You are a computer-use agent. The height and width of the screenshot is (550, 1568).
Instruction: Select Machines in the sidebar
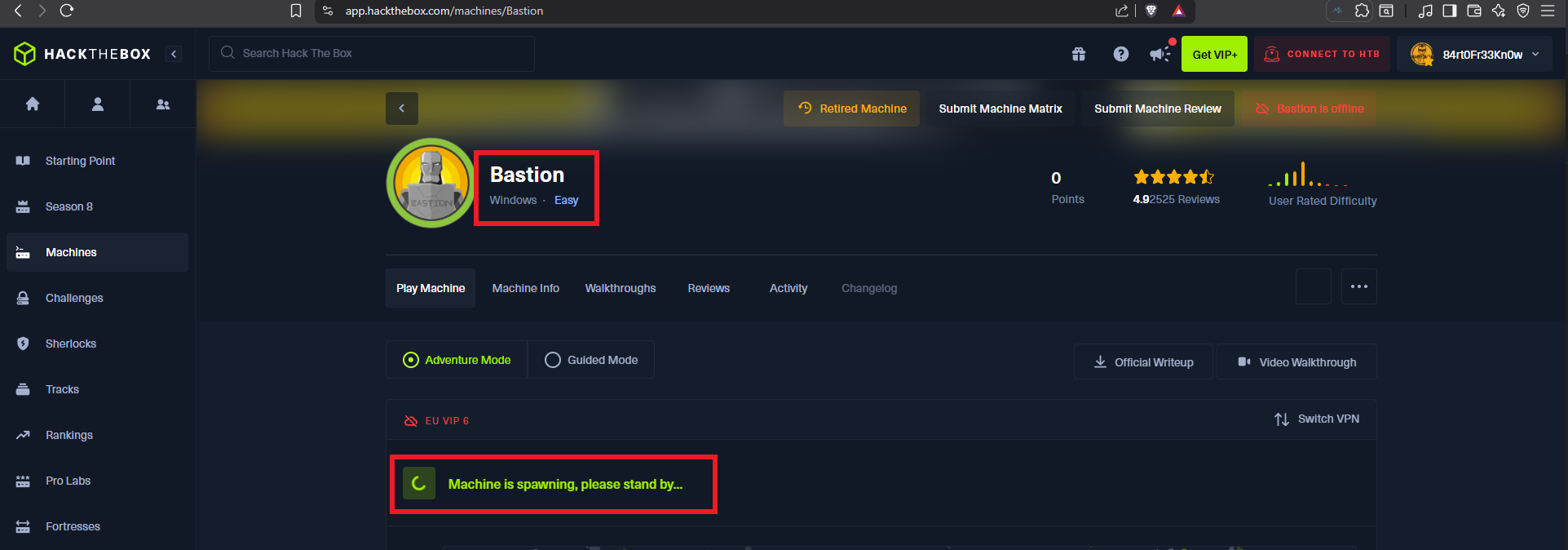(x=97, y=252)
